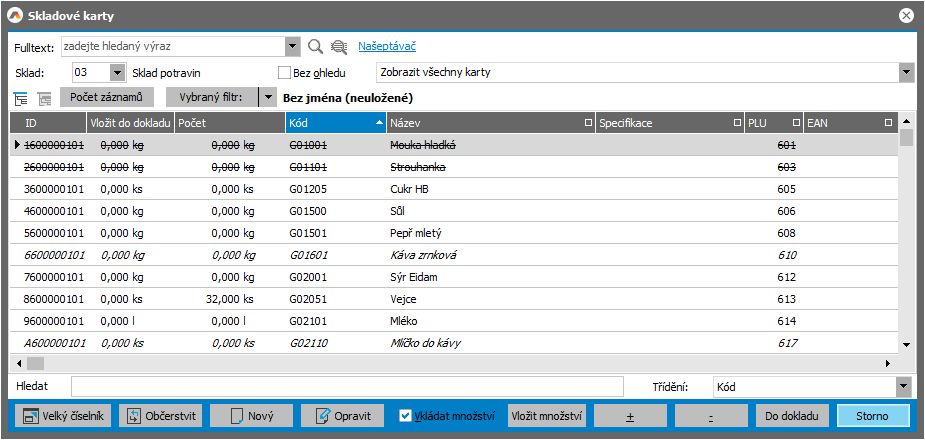Click the advanced search icon next to magnifier
Screen dimensions: 925x440
point(339,46)
